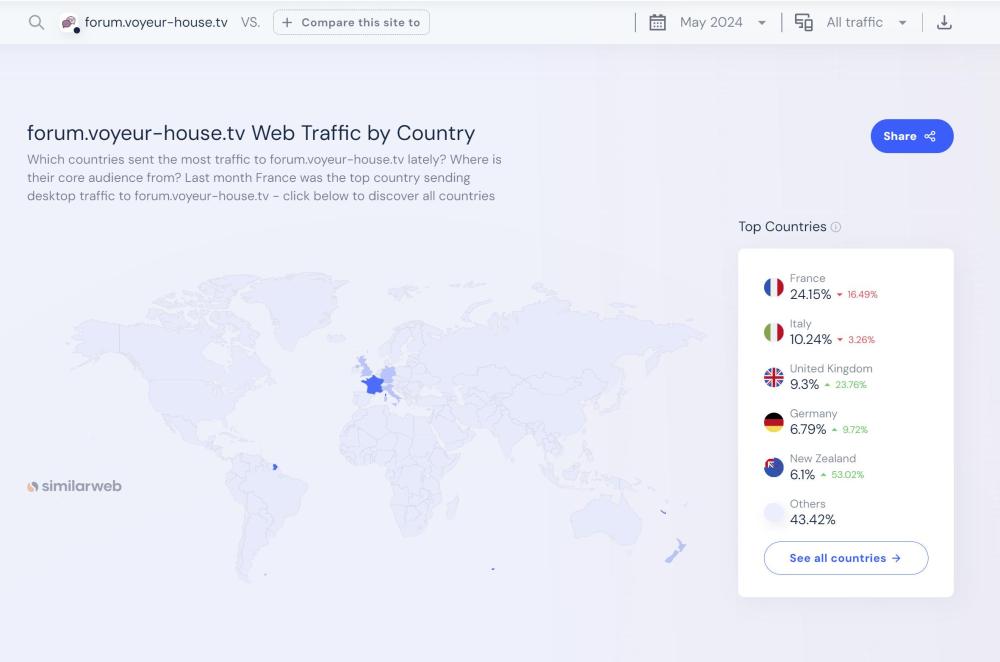Open the See all countries link
The height and width of the screenshot is (662, 1000).
(845, 558)
